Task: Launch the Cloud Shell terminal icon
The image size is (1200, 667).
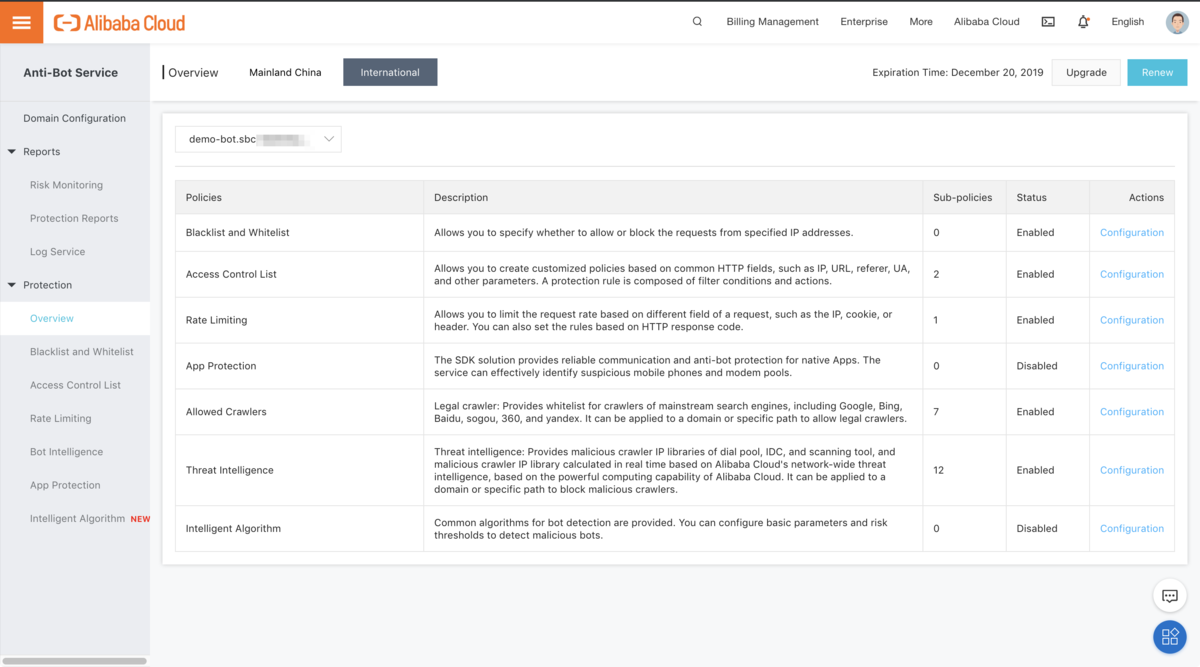Action: (1048, 21)
